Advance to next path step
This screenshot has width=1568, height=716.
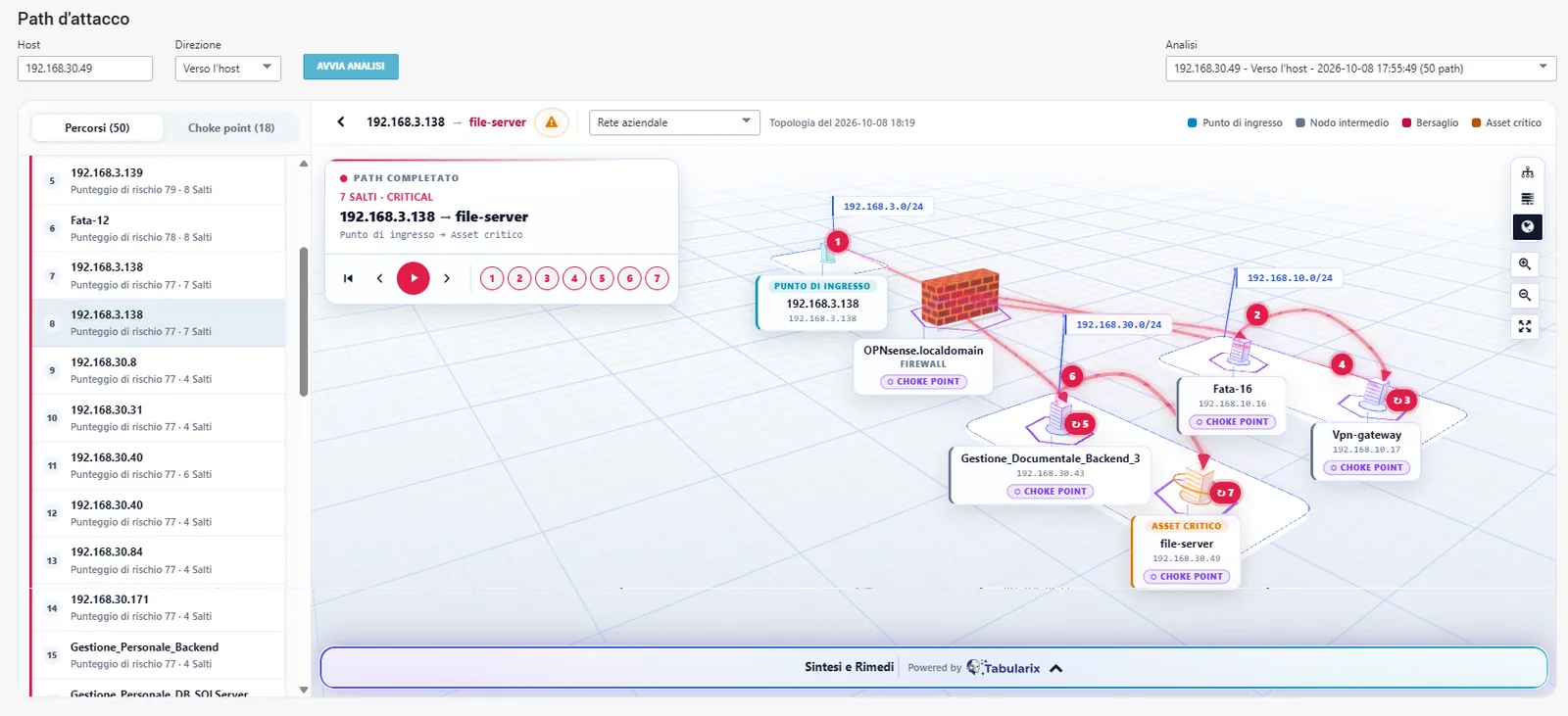pos(447,278)
